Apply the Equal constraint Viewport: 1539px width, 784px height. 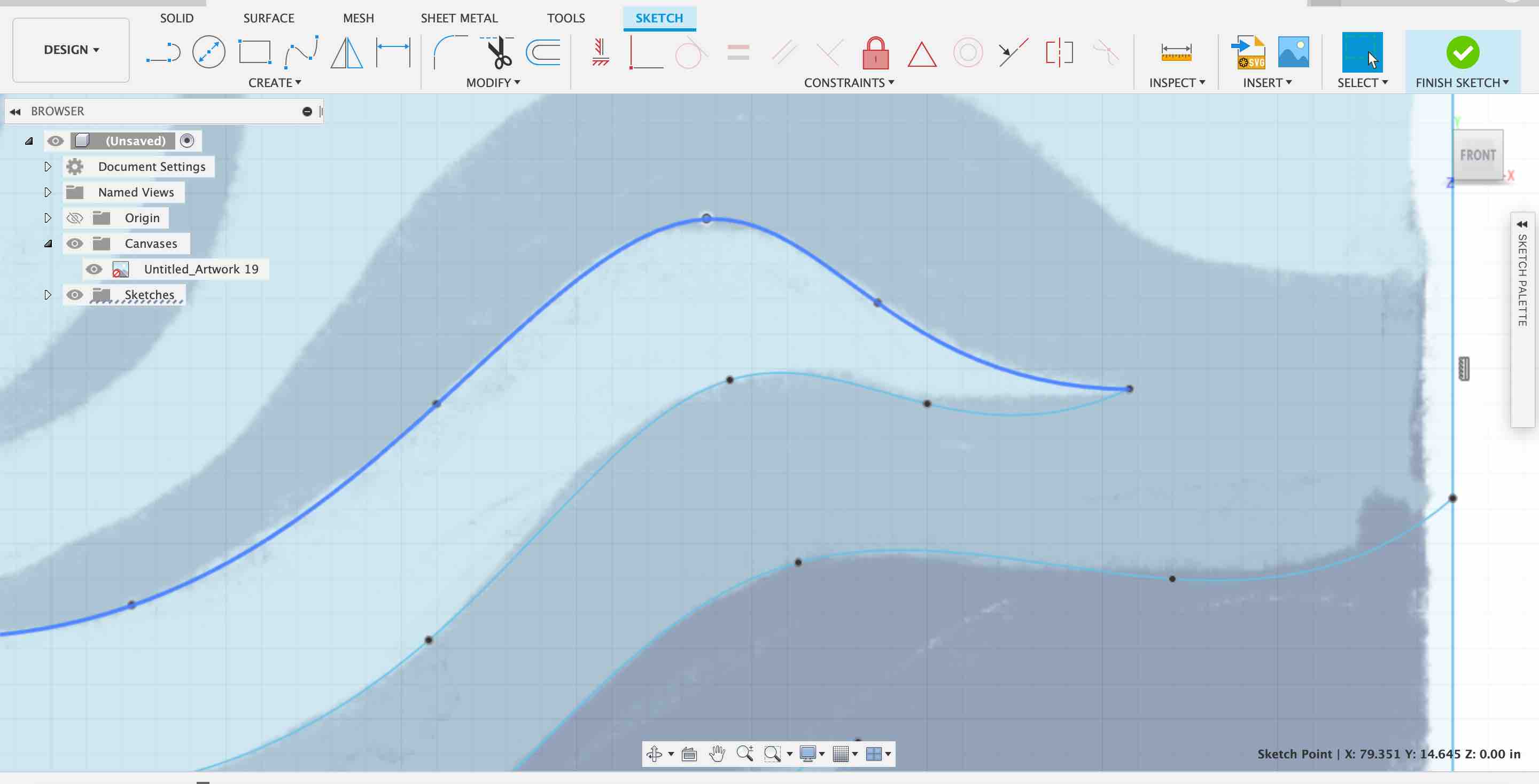tap(739, 52)
